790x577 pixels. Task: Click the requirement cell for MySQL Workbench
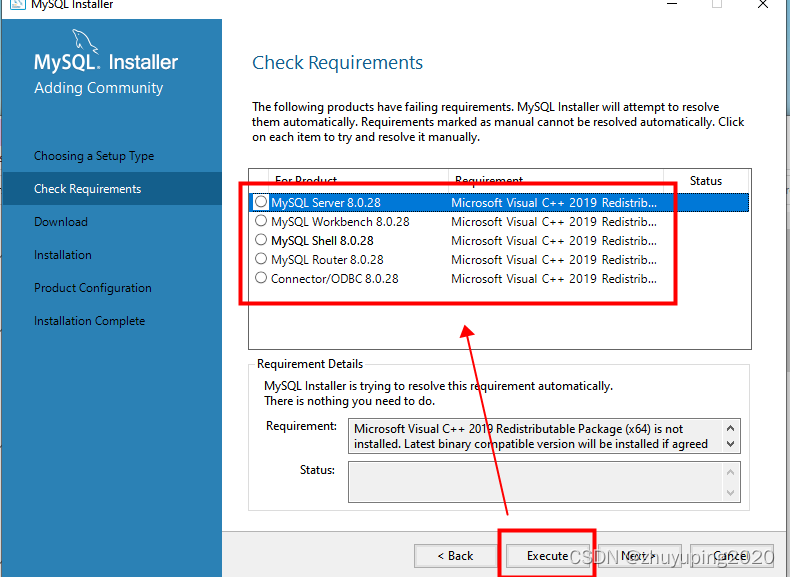click(x=554, y=222)
